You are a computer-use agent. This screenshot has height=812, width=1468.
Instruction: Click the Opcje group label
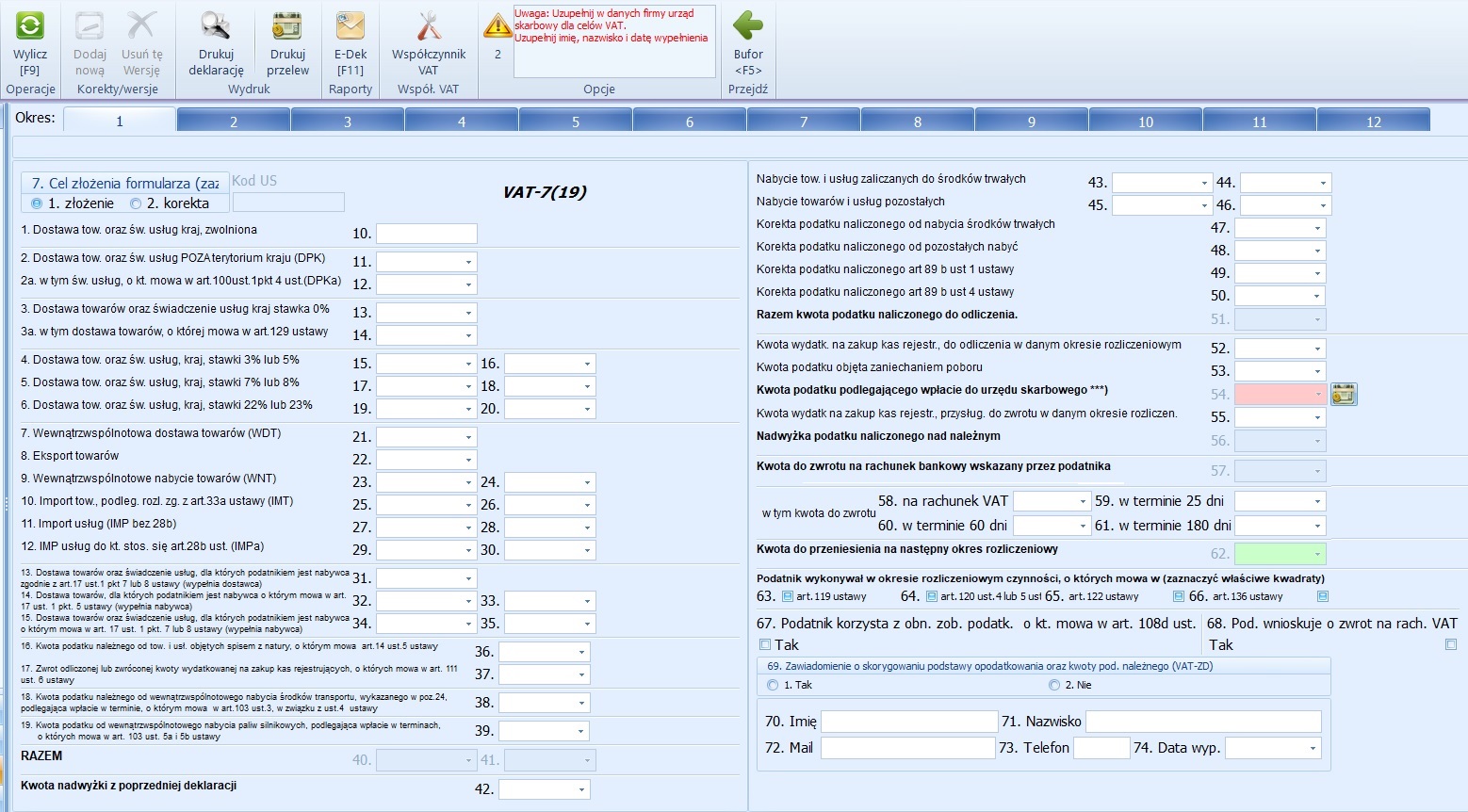(x=599, y=89)
